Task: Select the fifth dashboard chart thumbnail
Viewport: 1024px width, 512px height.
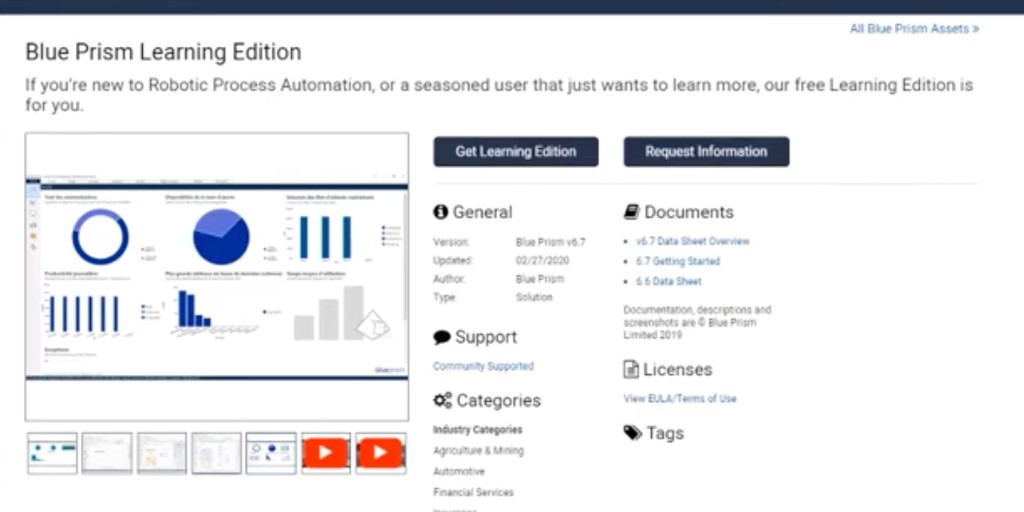Action: tap(271, 453)
